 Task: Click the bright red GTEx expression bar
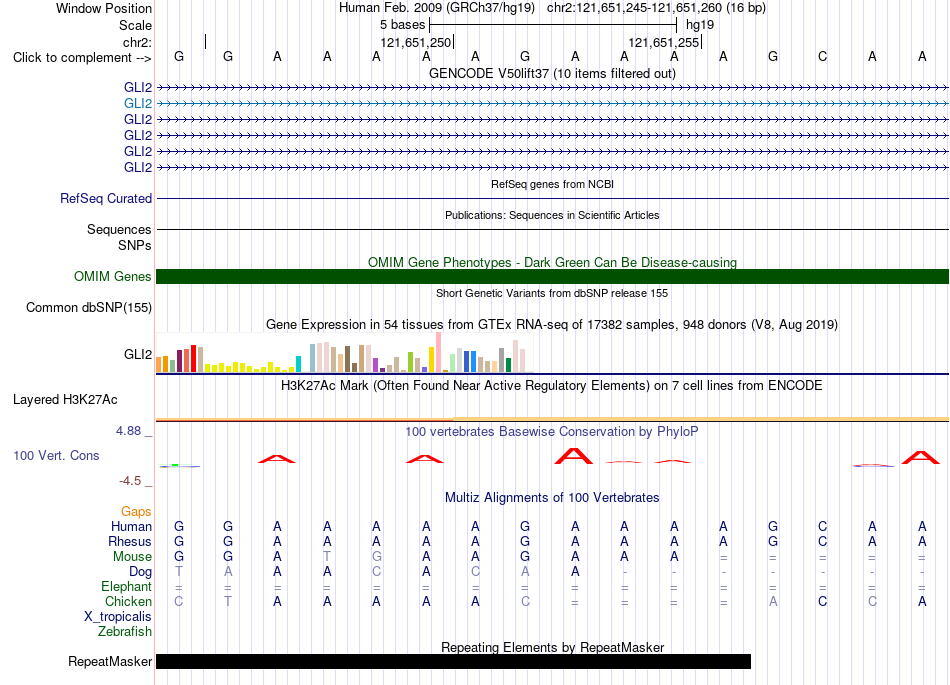[193, 359]
